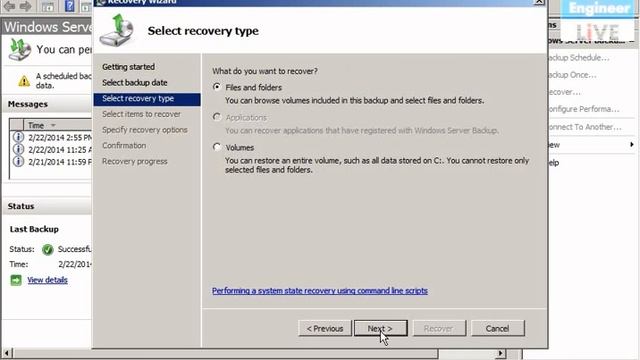Click the Next button in Recovery Wizard

pos(380,328)
